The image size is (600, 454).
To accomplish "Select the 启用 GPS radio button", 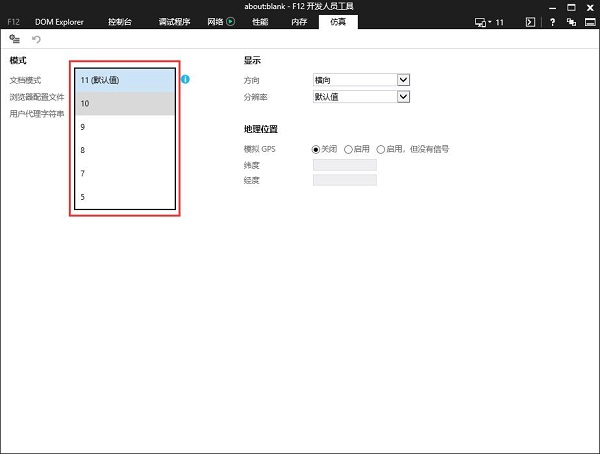I will point(348,149).
